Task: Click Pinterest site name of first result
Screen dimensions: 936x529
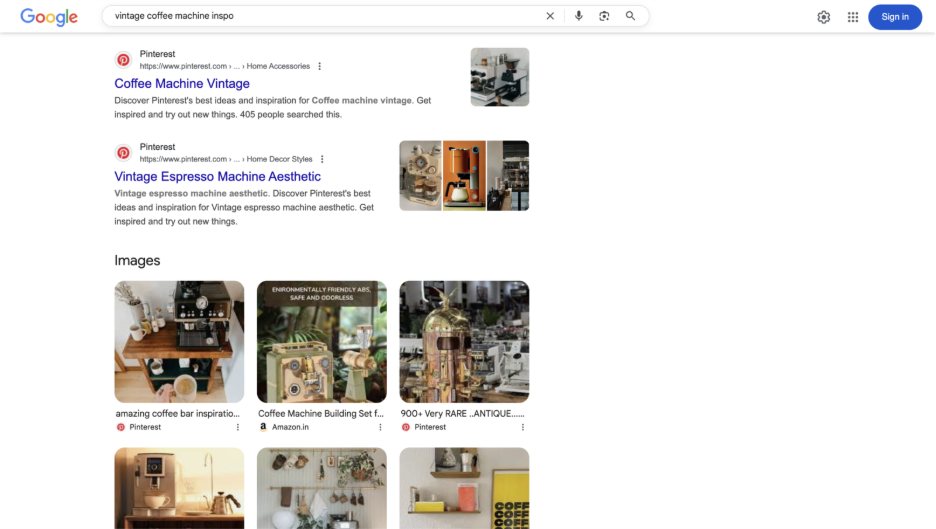Action: (158, 54)
